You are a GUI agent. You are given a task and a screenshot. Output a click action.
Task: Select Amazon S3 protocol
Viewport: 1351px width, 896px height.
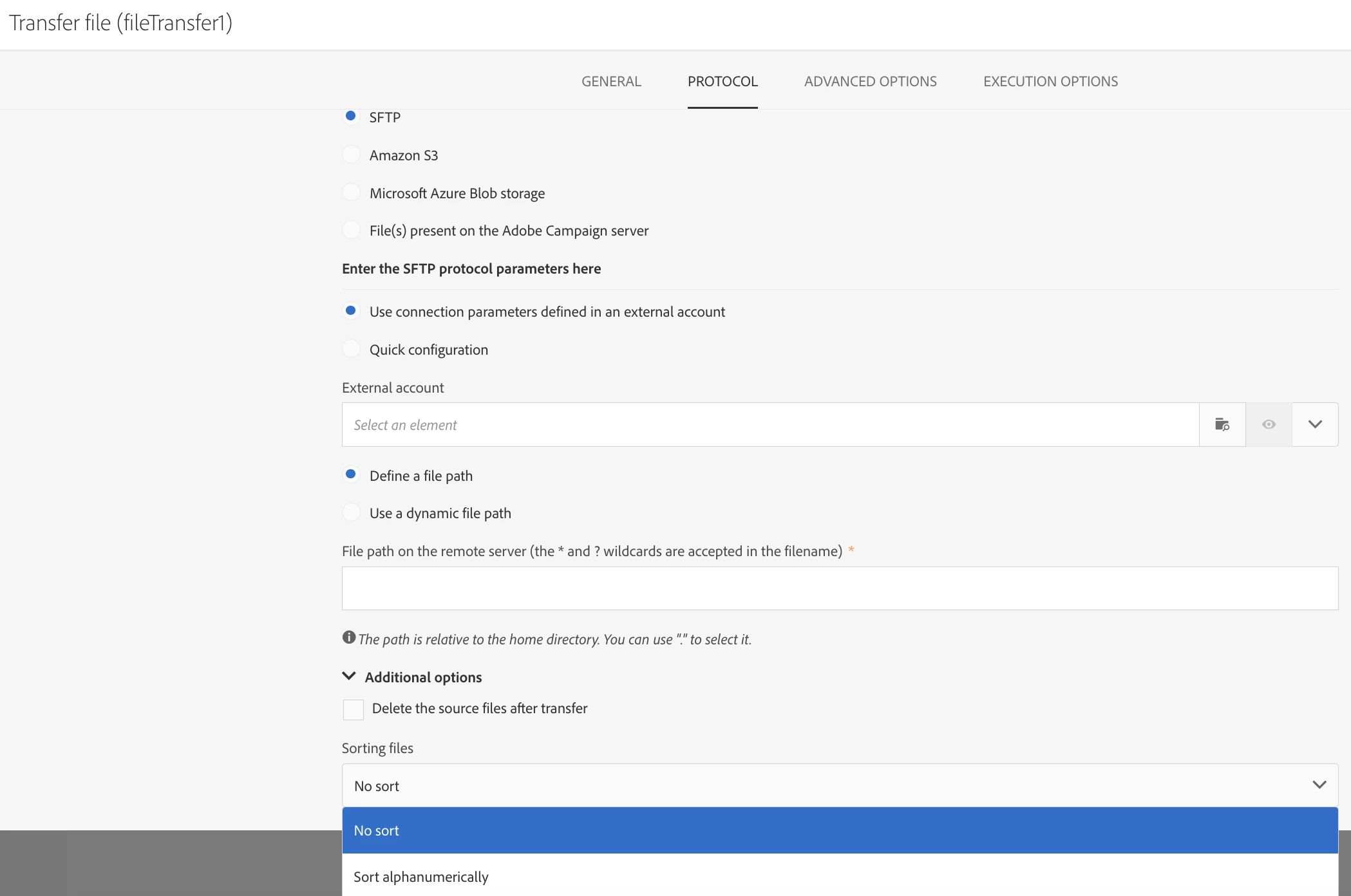pyautogui.click(x=351, y=154)
